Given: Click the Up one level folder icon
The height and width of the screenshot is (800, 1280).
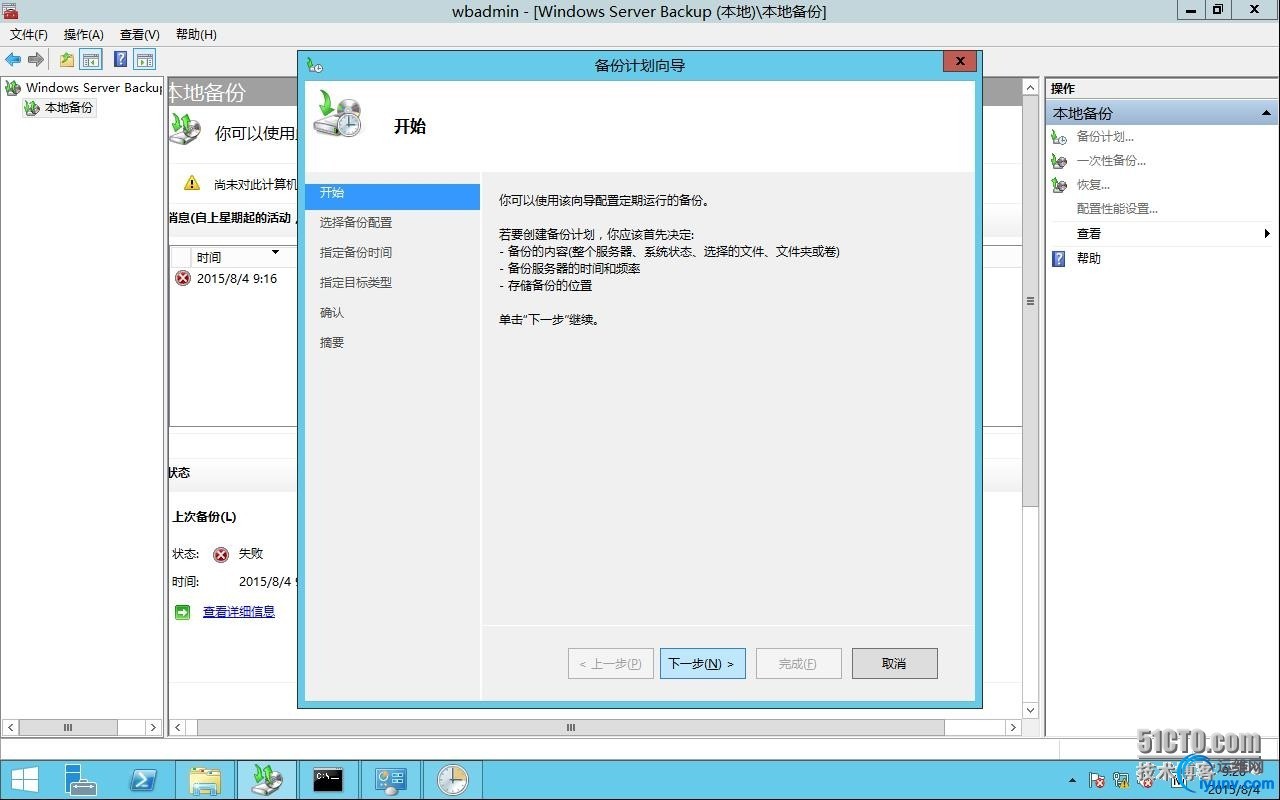Looking at the screenshot, I should 67,60.
